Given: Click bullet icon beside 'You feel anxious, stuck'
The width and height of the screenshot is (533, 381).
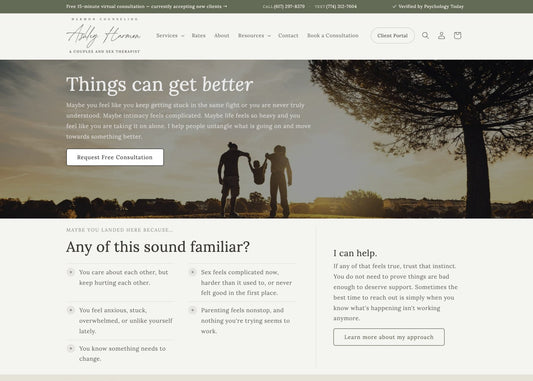Looking at the screenshot, I should point(71,310).
